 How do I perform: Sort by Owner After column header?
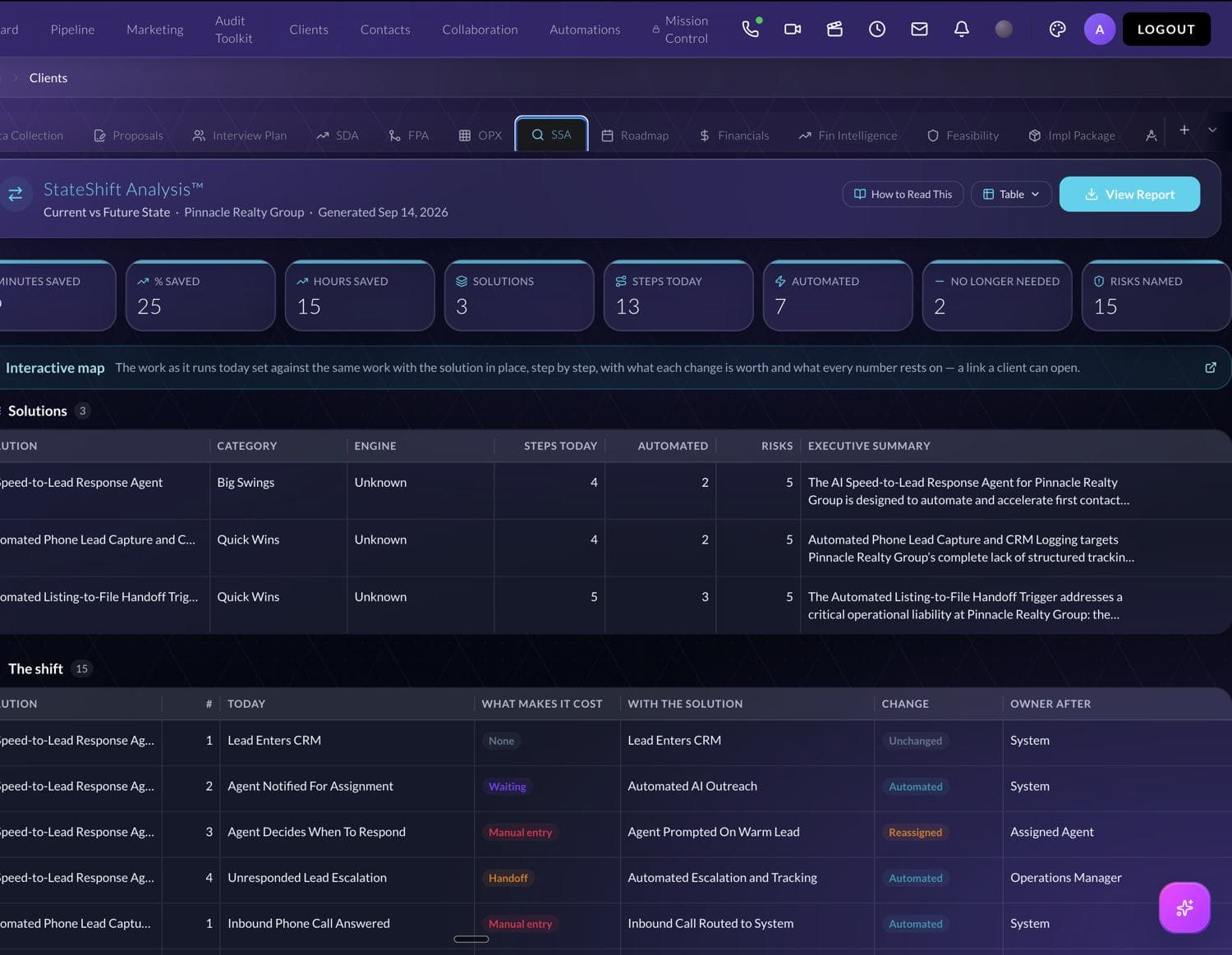[1050, 704]
